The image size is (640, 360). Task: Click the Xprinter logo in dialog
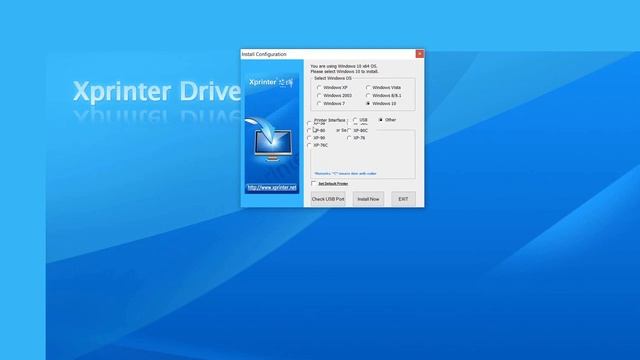pos(271,82)
